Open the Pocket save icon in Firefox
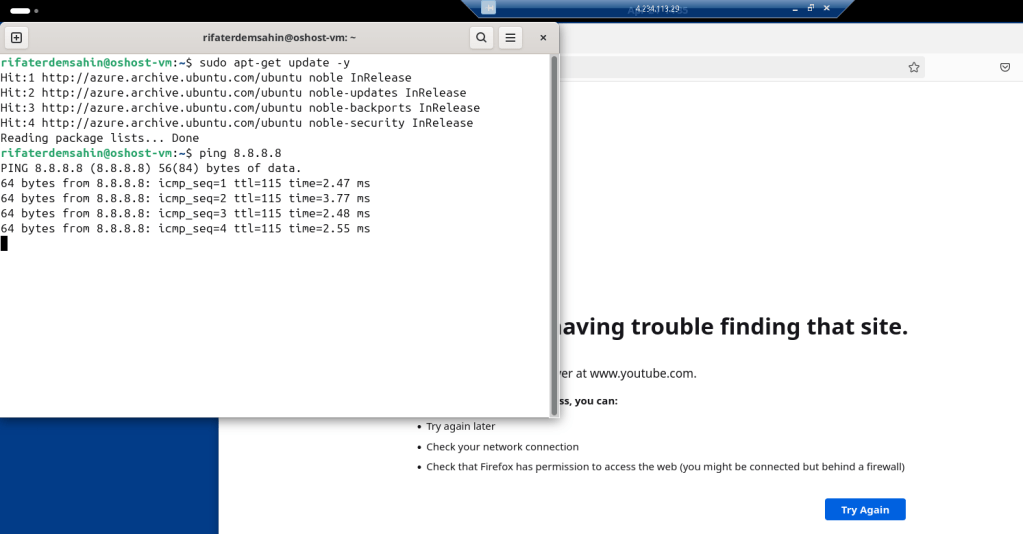The width and height of the screenshot is (1023, 534). (1005, 67)
